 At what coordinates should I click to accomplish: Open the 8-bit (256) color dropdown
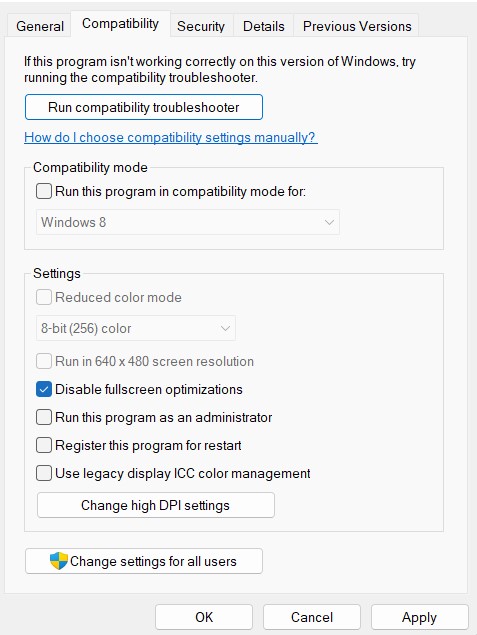point(136,328)
